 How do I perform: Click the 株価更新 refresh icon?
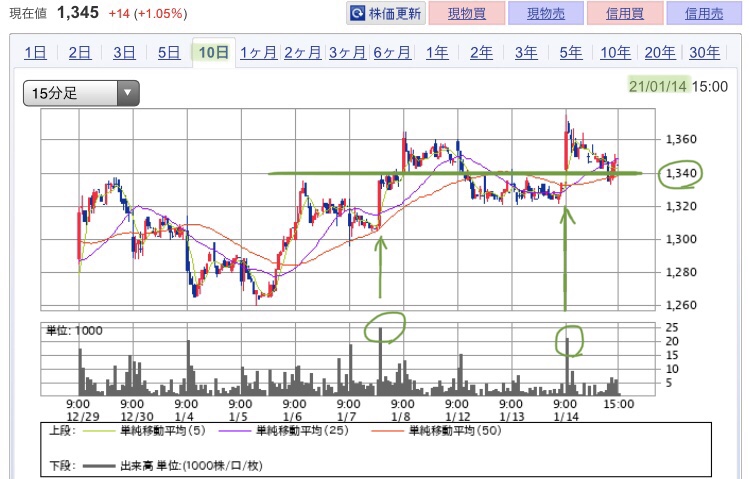pyautogui.click(x=357, y=13)
